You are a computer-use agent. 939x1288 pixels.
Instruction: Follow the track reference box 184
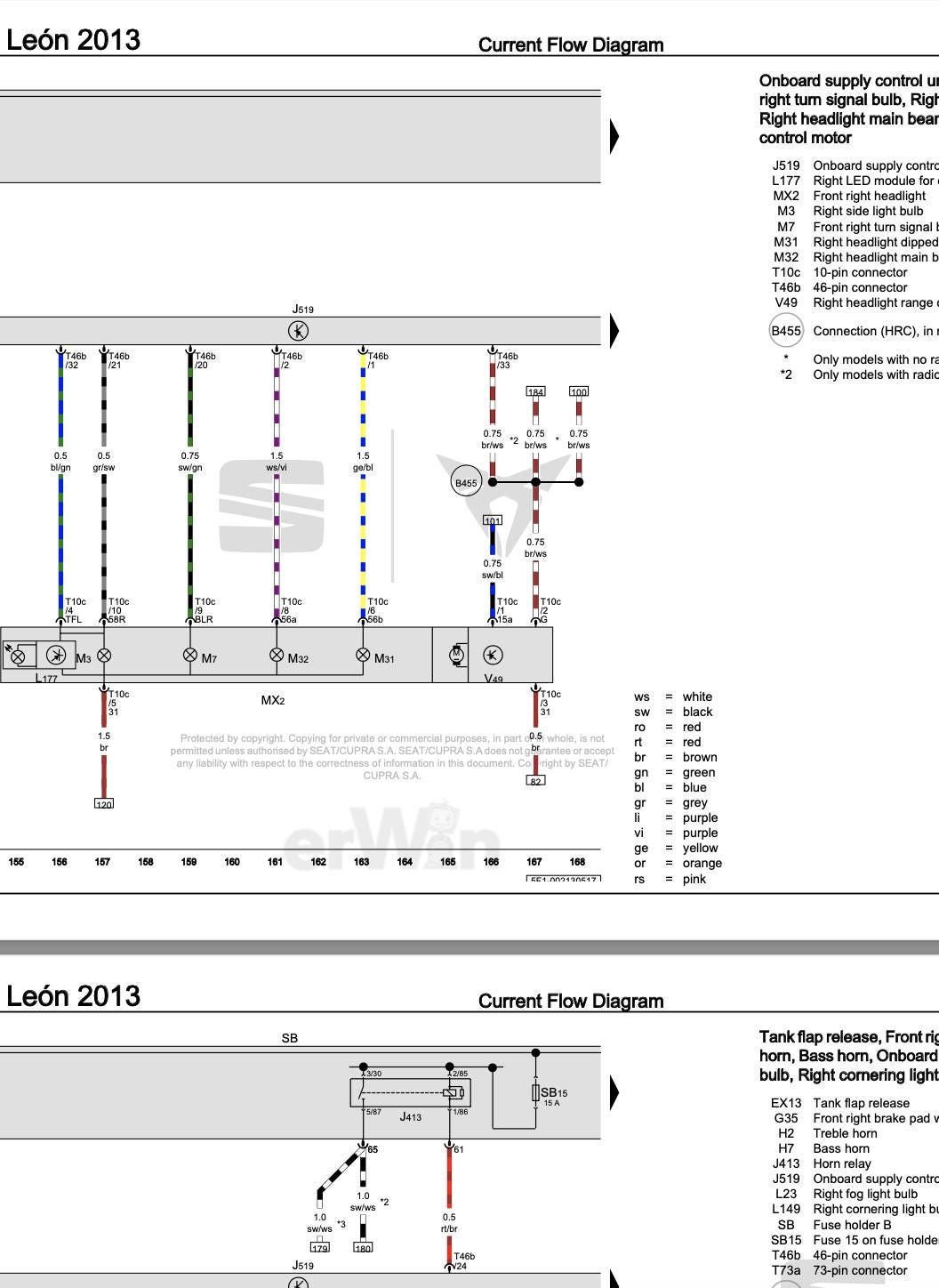coord(535,391)
